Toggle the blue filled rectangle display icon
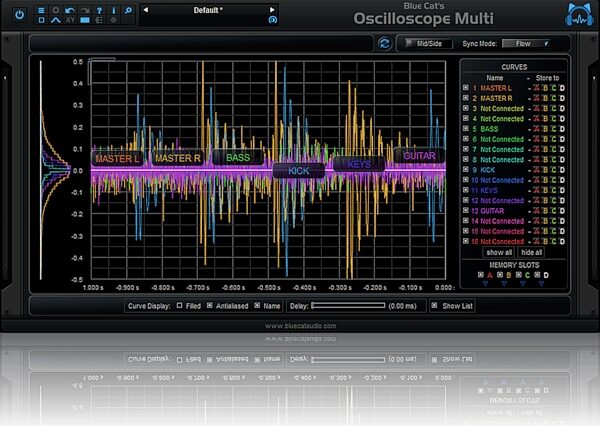 click(x=85, y=20)
